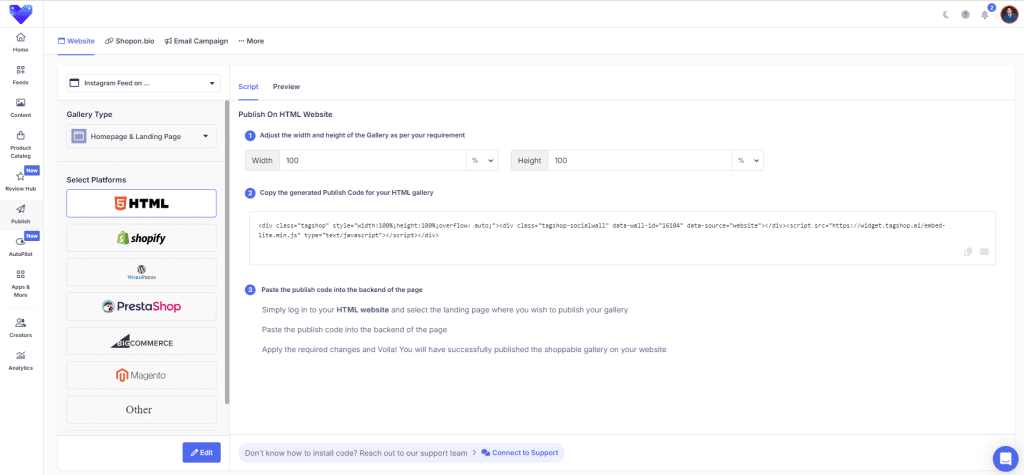
Task: Select the Shopify platform option
Action: click(141, 238)
